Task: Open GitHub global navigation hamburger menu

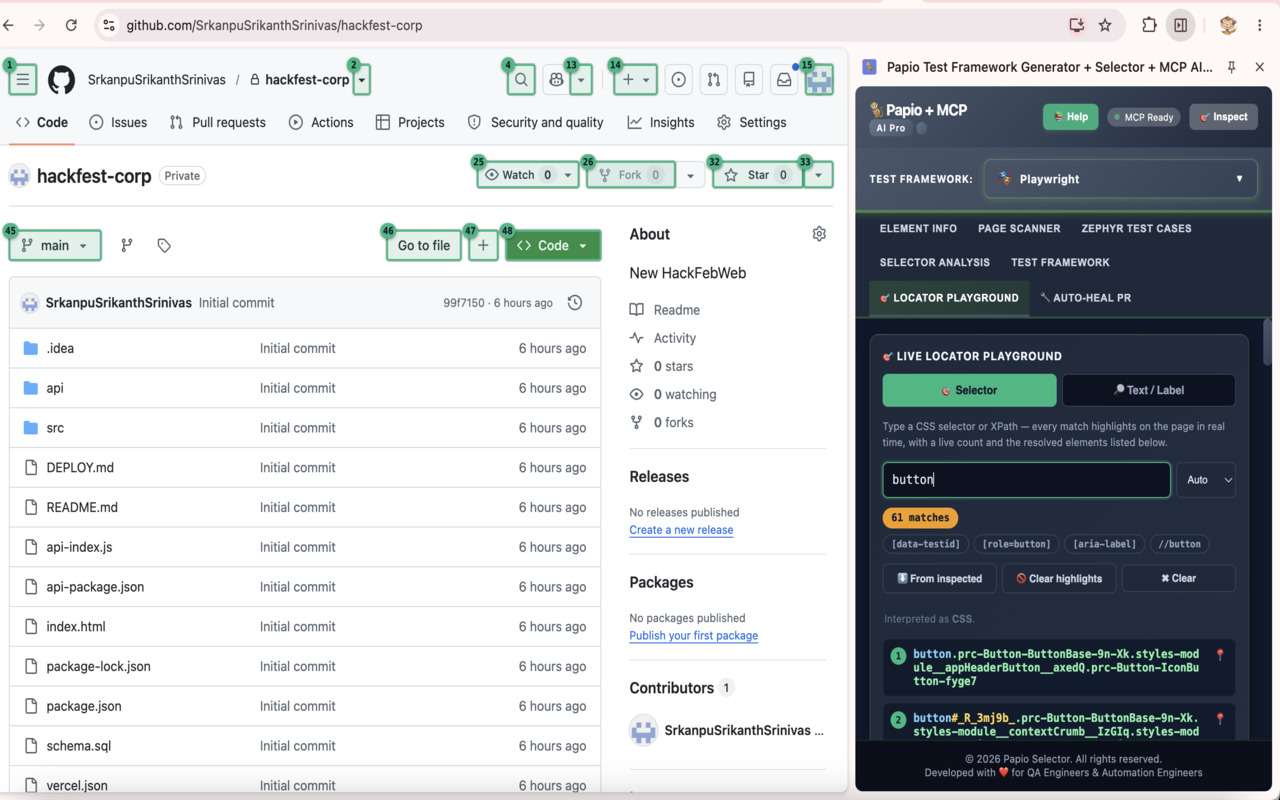Action: coord(23,80)
